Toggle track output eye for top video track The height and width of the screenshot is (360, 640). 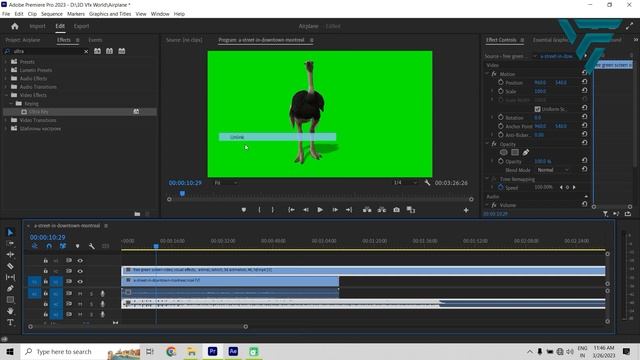click(x=80, y=260)
